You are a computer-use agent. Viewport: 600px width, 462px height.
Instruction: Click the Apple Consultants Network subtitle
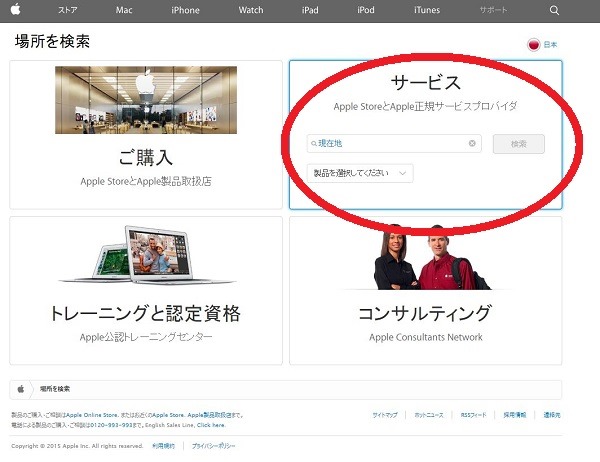coord(426,337)
